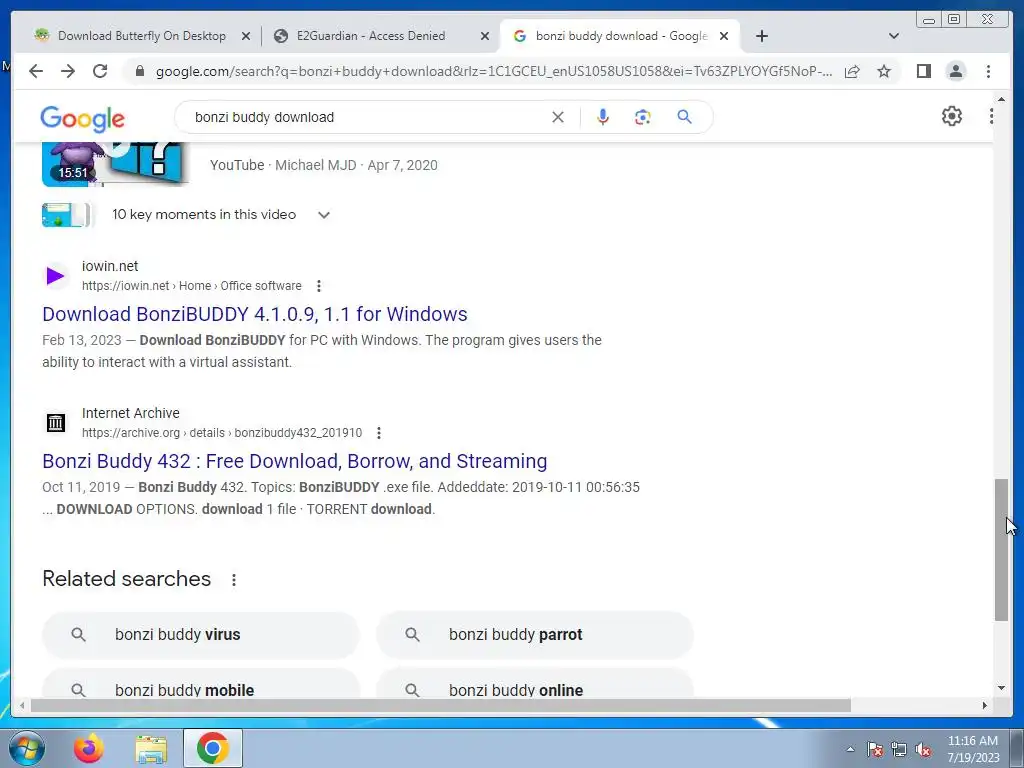Open the taskbar clock 11:16 AM
1024x768 pixels.
(x=973, y=749)
